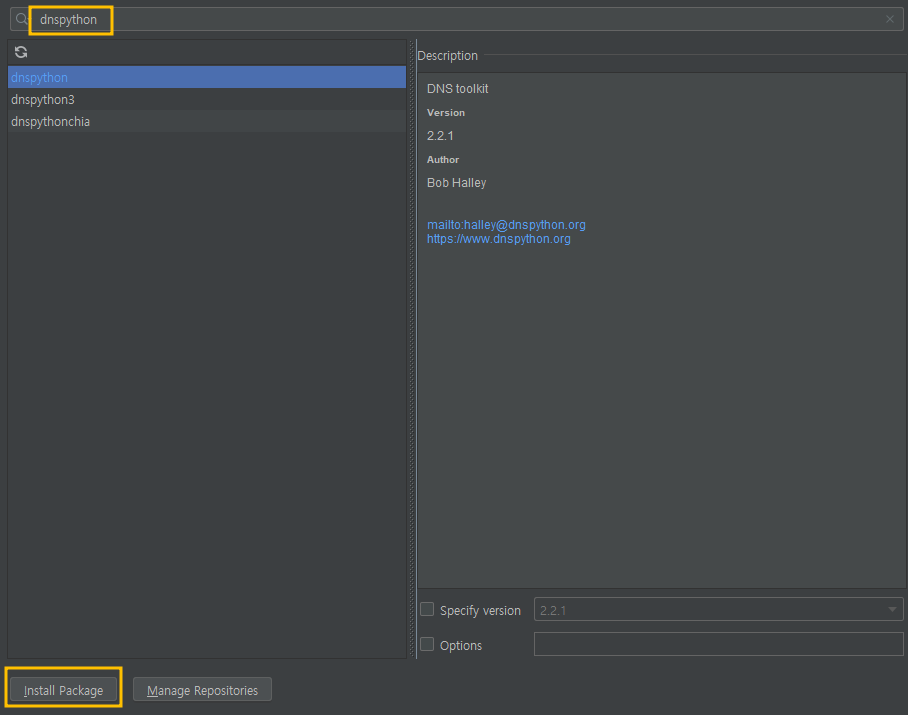The height and width of the screenshot is (715, 908).
Task: Click the refresh packages list icon
Action: [x=21, y=52]
